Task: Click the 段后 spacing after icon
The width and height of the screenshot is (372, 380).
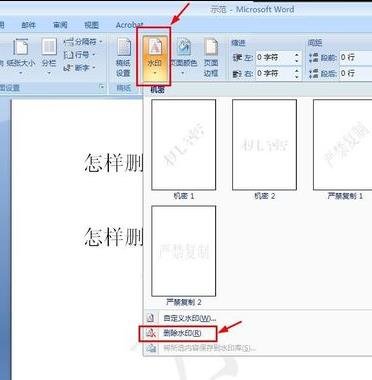Action: coord(313,73)
